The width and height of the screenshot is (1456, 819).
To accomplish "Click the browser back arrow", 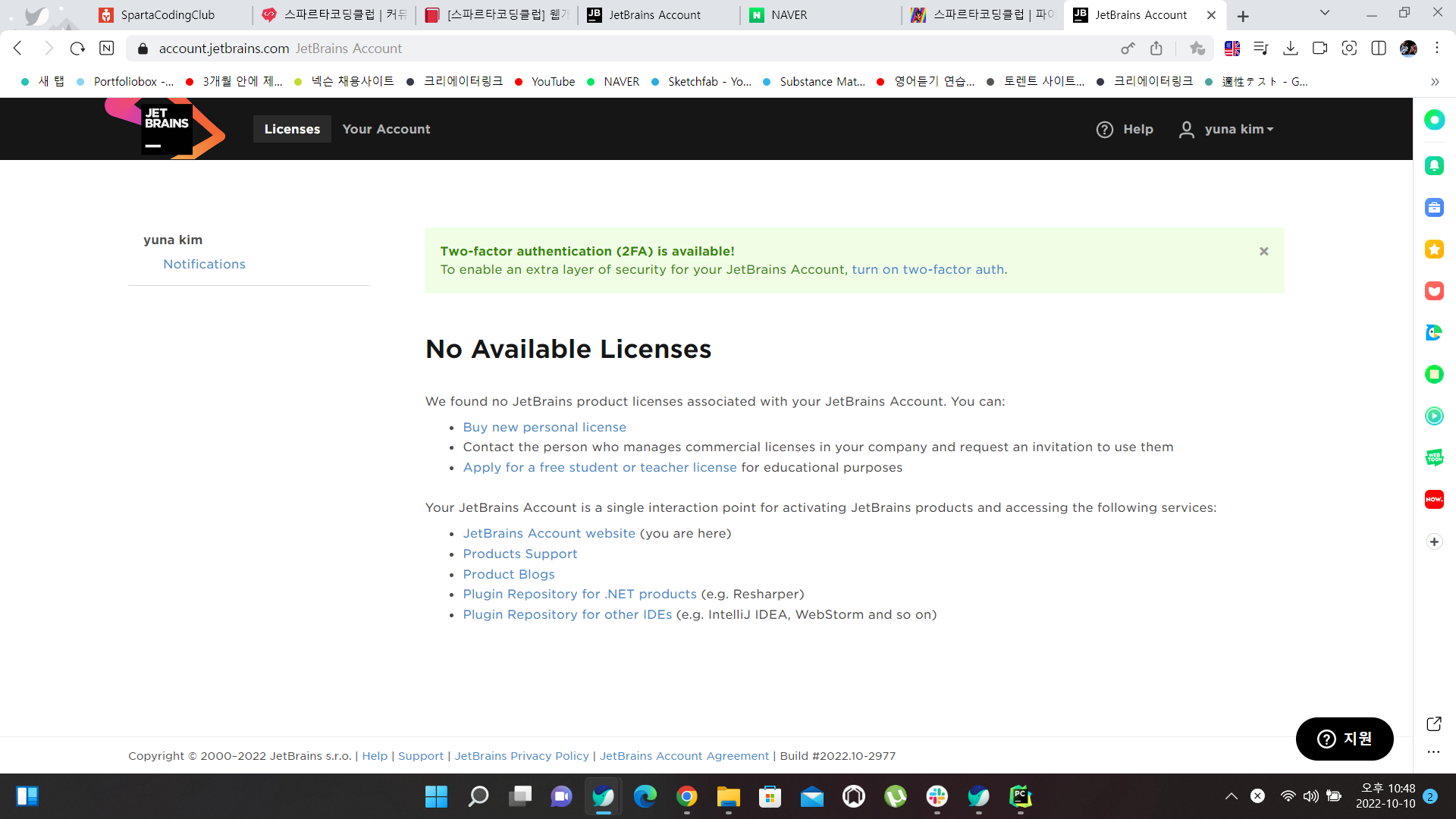I will click(x=18, y=49).
